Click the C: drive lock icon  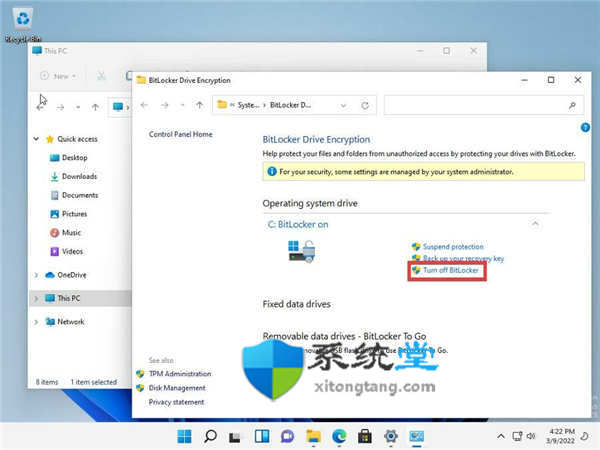point(302,251)
